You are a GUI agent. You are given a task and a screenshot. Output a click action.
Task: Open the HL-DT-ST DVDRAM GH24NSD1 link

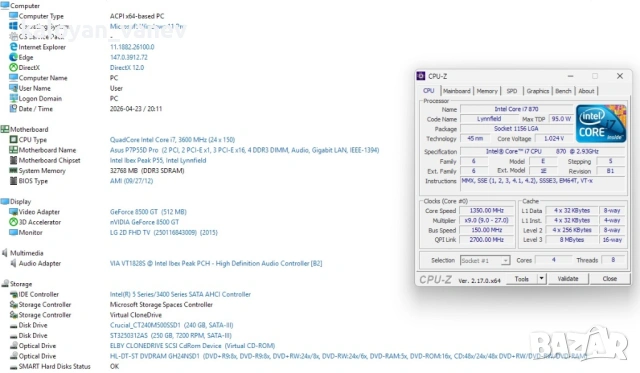point(349,356)
